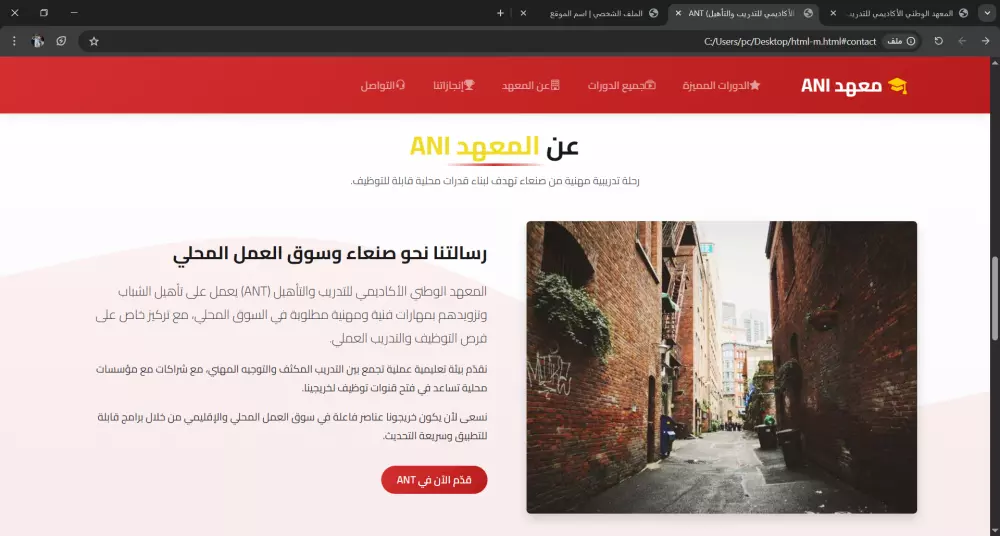
Task: Click paragraph starting نسعى لأن يكون خريجونا
Action: (x=292, y=427)
